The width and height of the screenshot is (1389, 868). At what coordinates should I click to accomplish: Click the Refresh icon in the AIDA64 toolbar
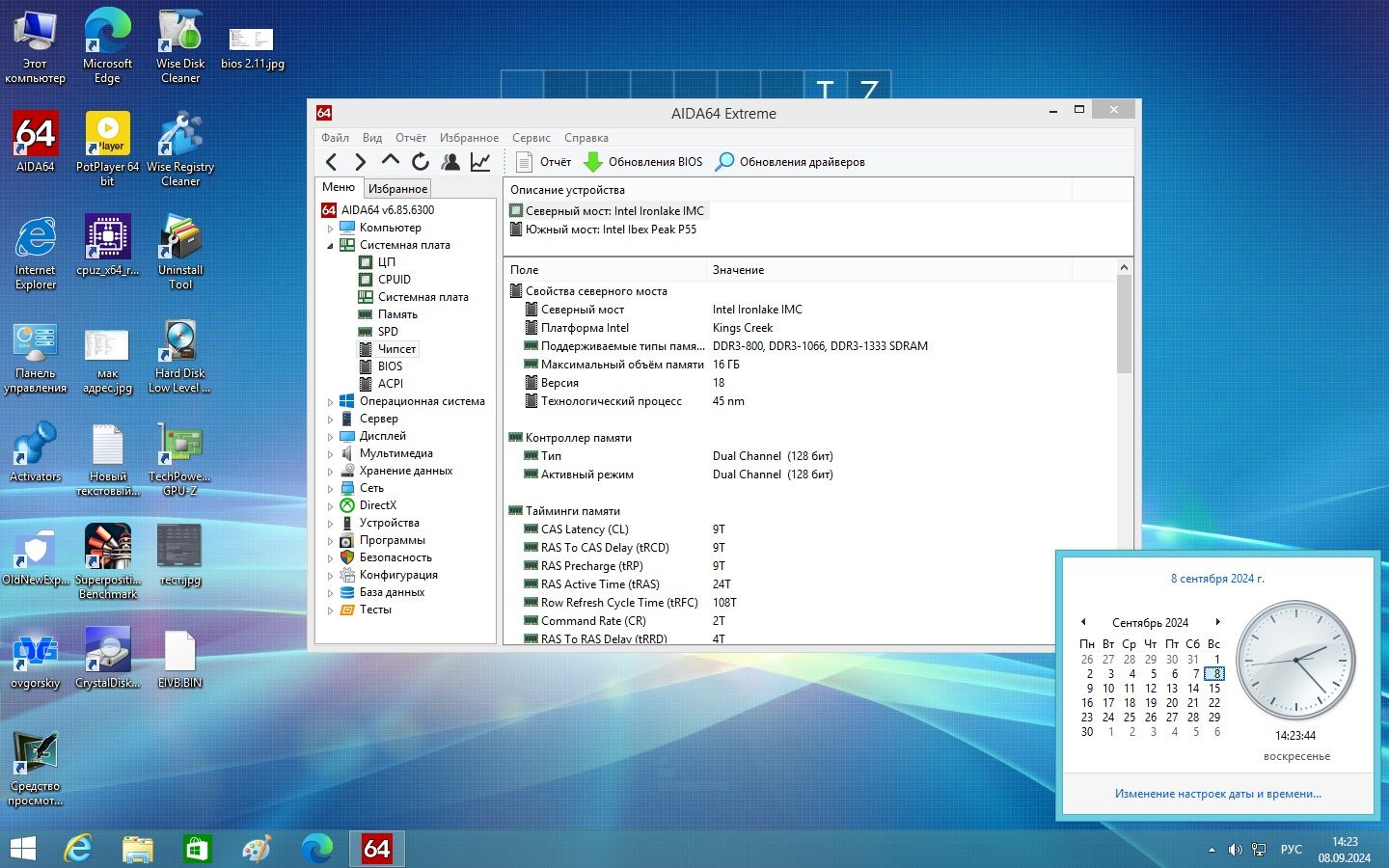420,162
